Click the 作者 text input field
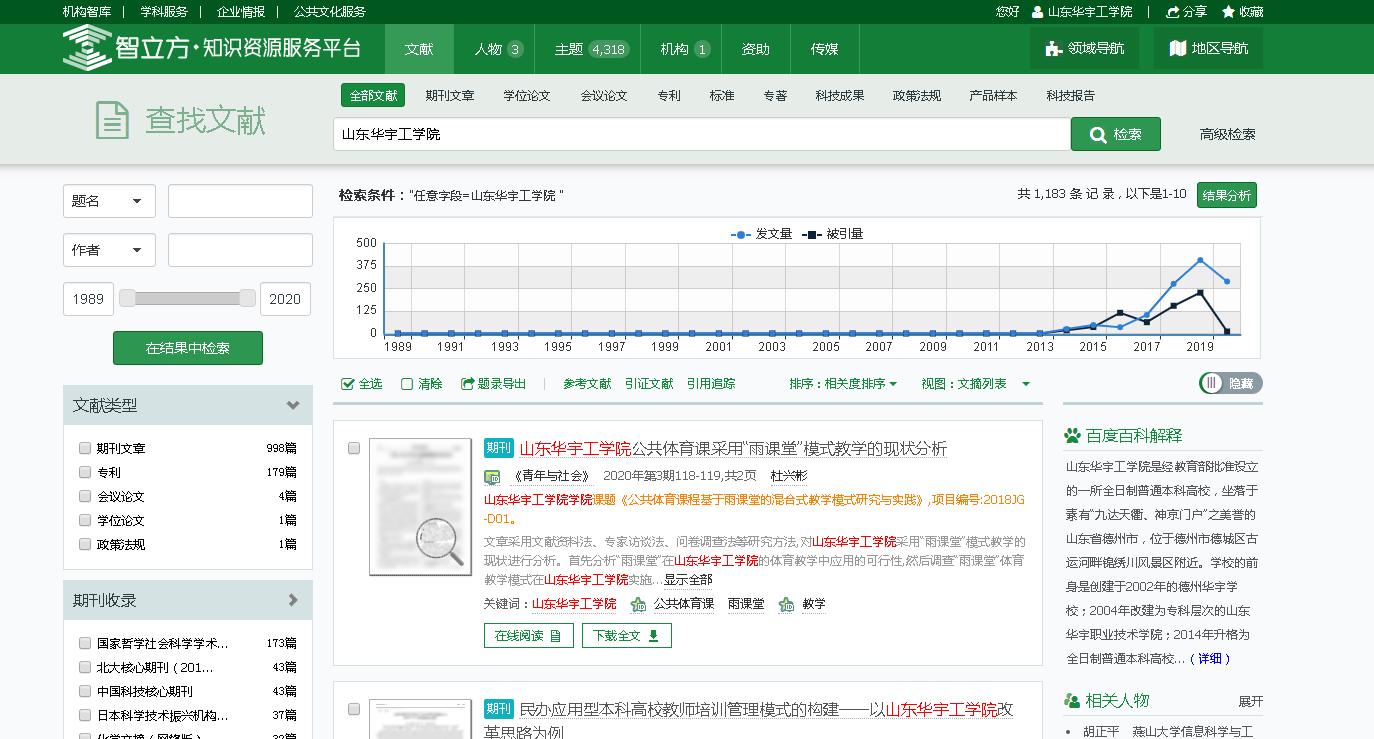Image resolution: width=1374 pixels, height=739 pixels. click(x=240, y=250)
